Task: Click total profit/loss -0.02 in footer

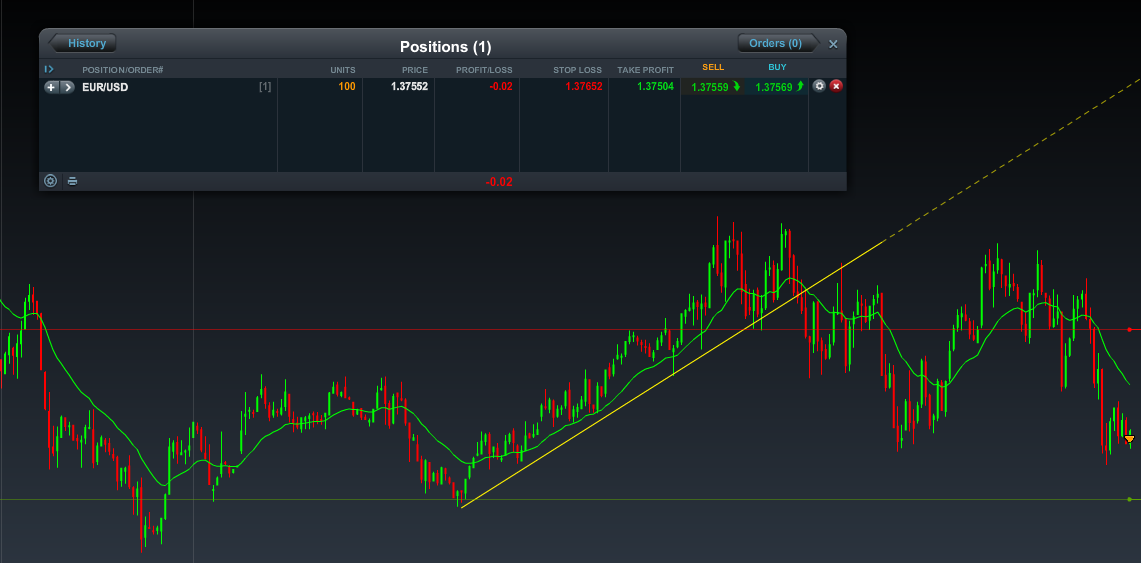Action: (x=499, y=182)
